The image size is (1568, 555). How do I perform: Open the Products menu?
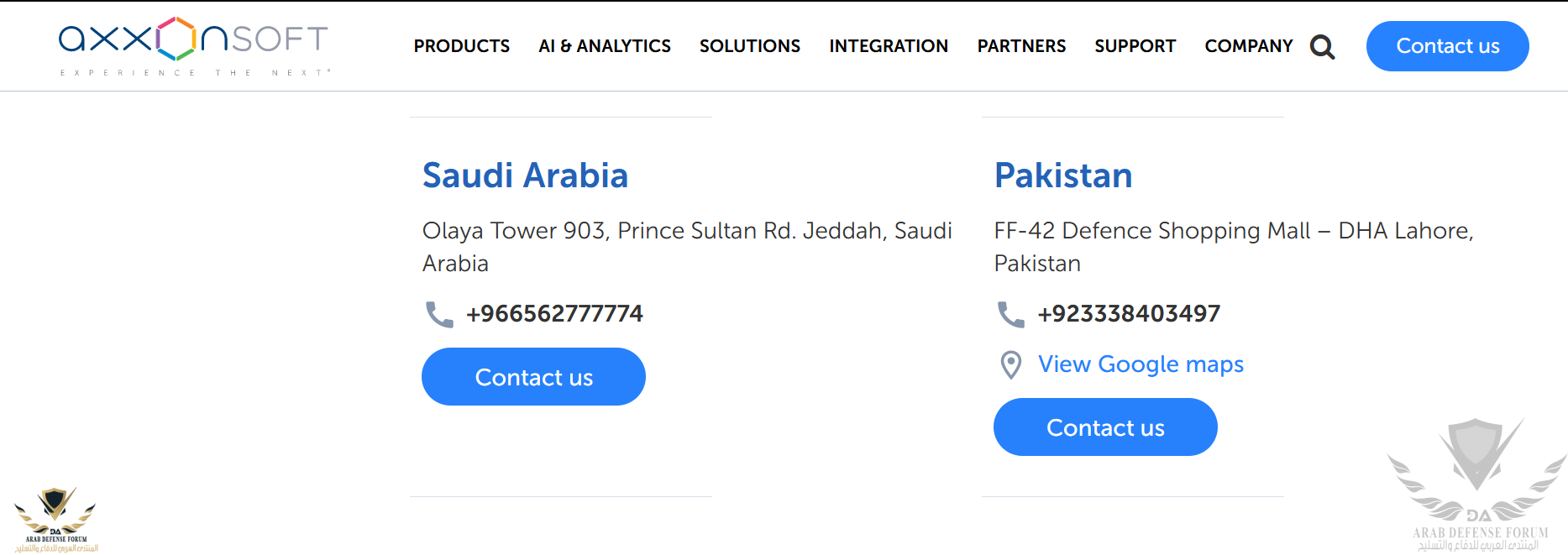coord(462,46)
